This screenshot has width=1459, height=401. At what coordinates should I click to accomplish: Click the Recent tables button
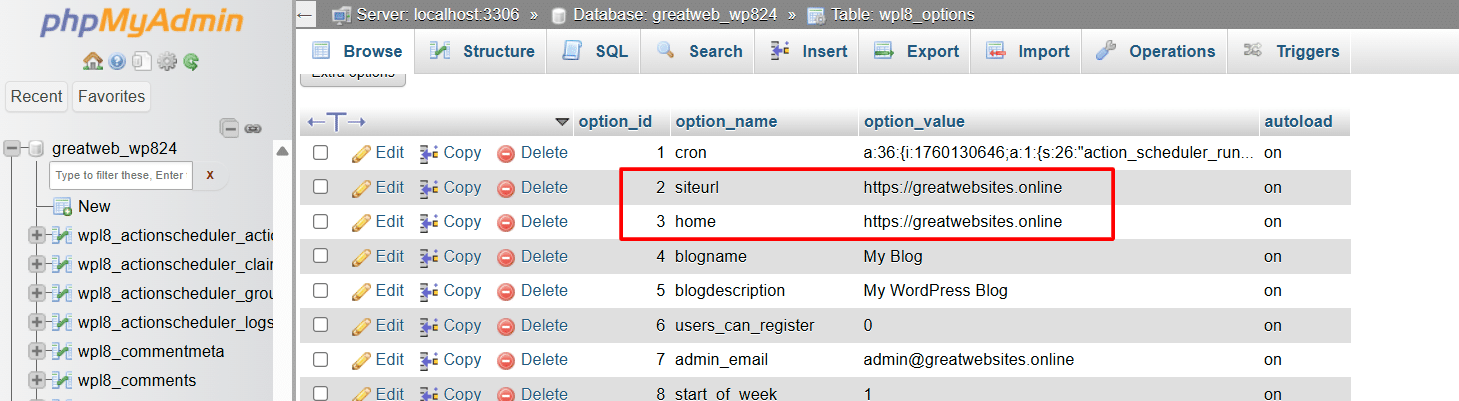pyautogui.click(x=37, y=96)
